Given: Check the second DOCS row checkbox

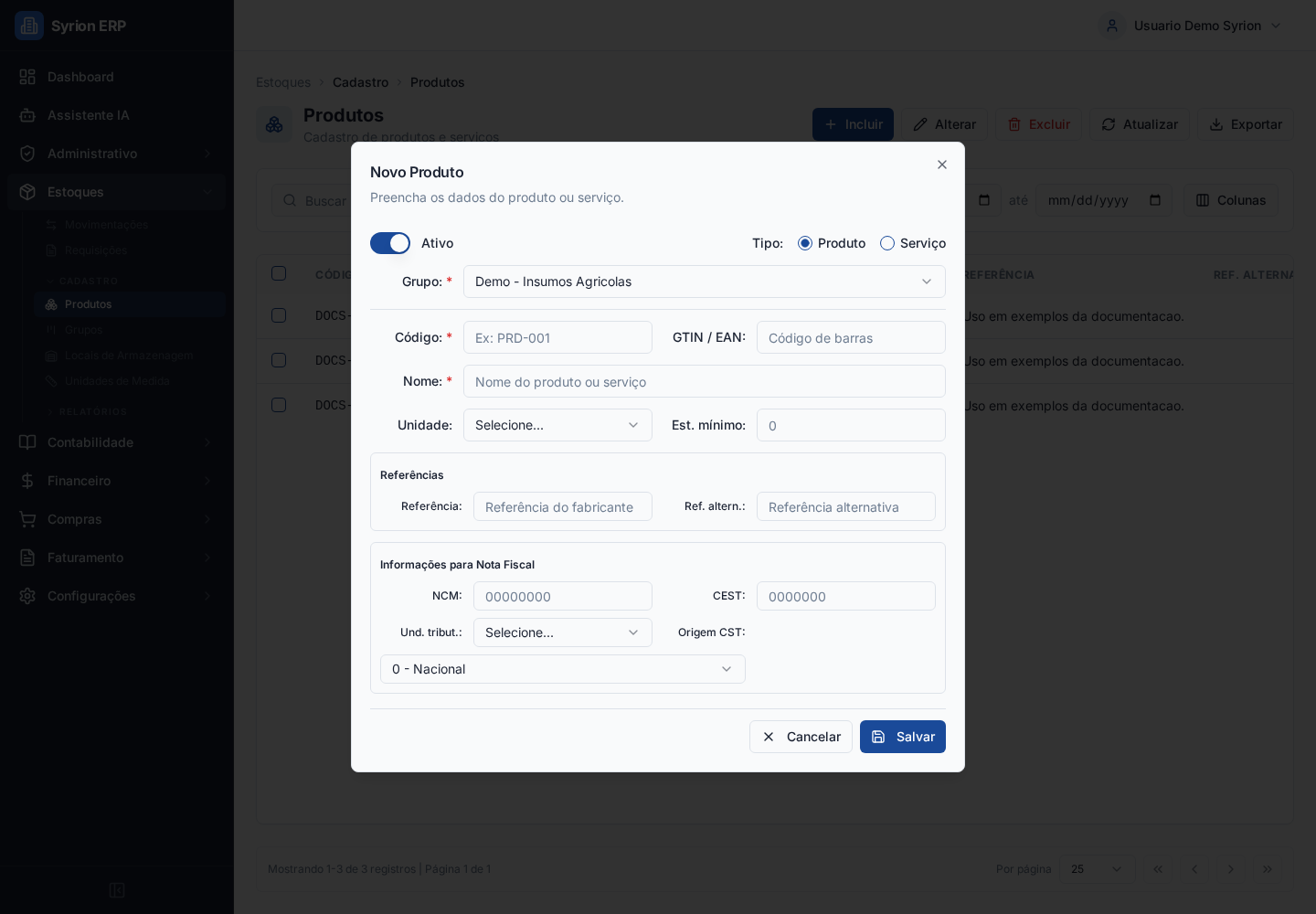Looking at the screenshot, I should pyautogui.click(x=279, y=360).
